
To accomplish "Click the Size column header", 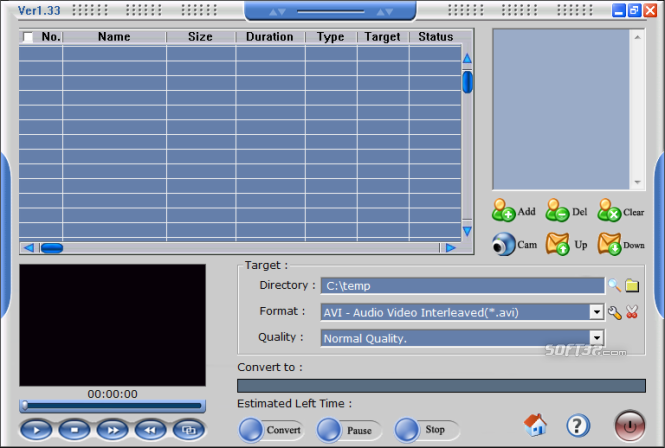I will 201,37.
